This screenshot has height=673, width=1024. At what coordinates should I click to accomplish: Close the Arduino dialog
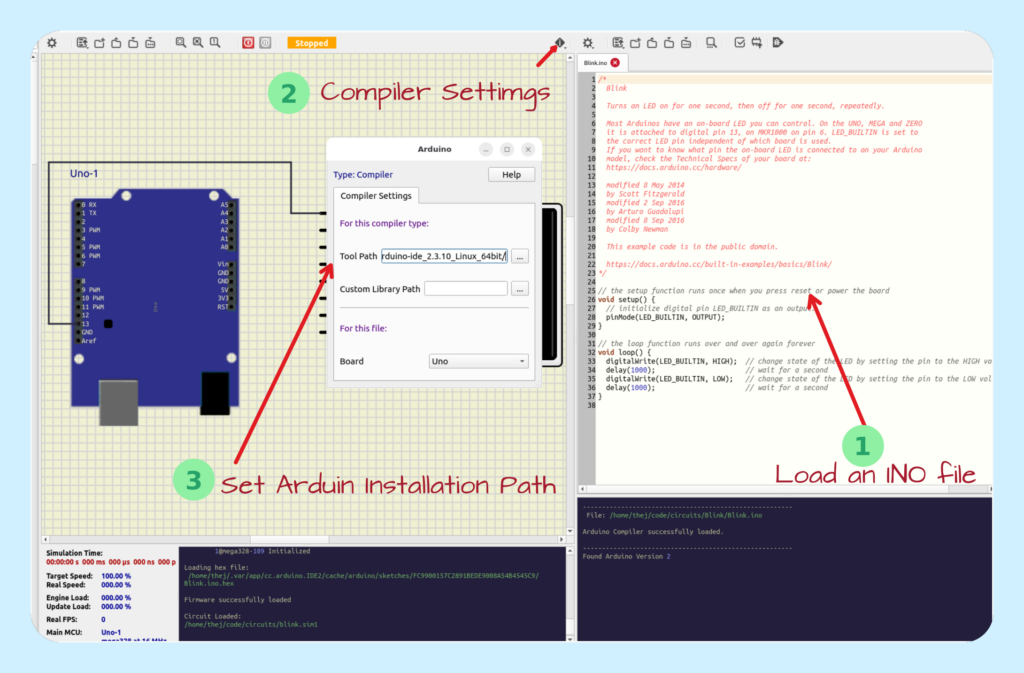528,149
